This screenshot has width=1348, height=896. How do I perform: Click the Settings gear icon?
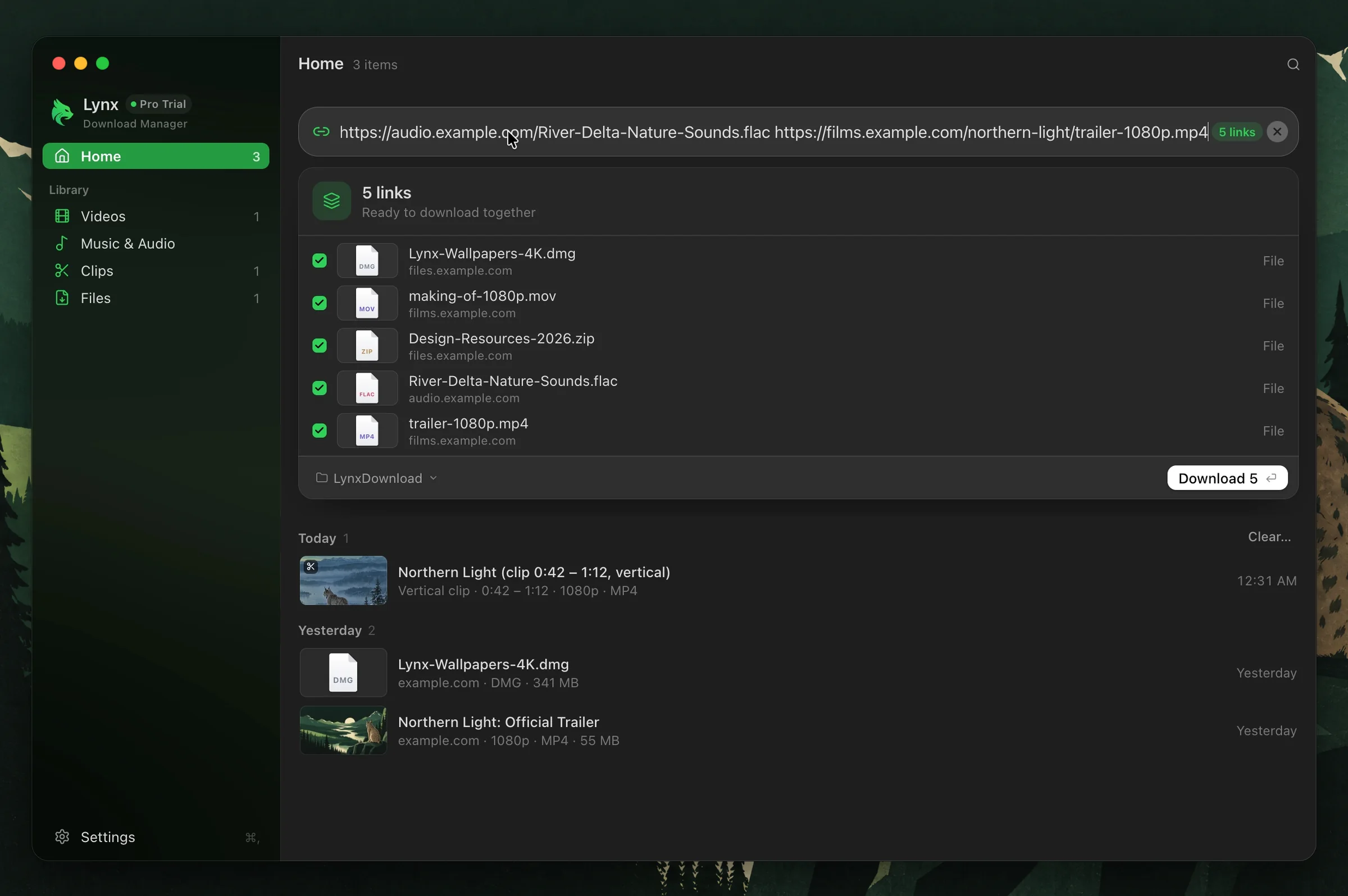[62, 836]
